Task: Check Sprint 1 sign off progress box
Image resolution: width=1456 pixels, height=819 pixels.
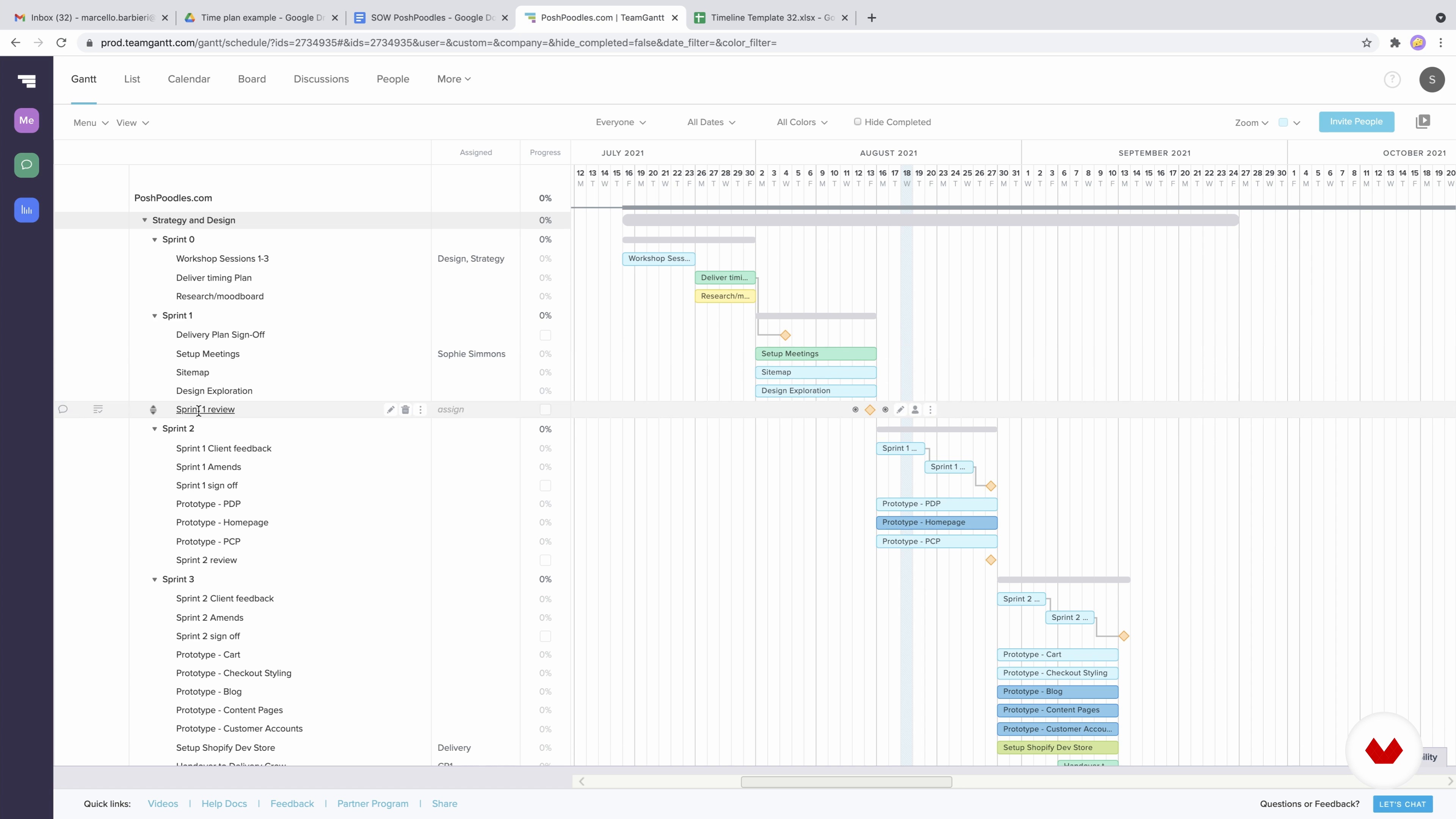Action: pyautogui.click(x=545, y=485)
